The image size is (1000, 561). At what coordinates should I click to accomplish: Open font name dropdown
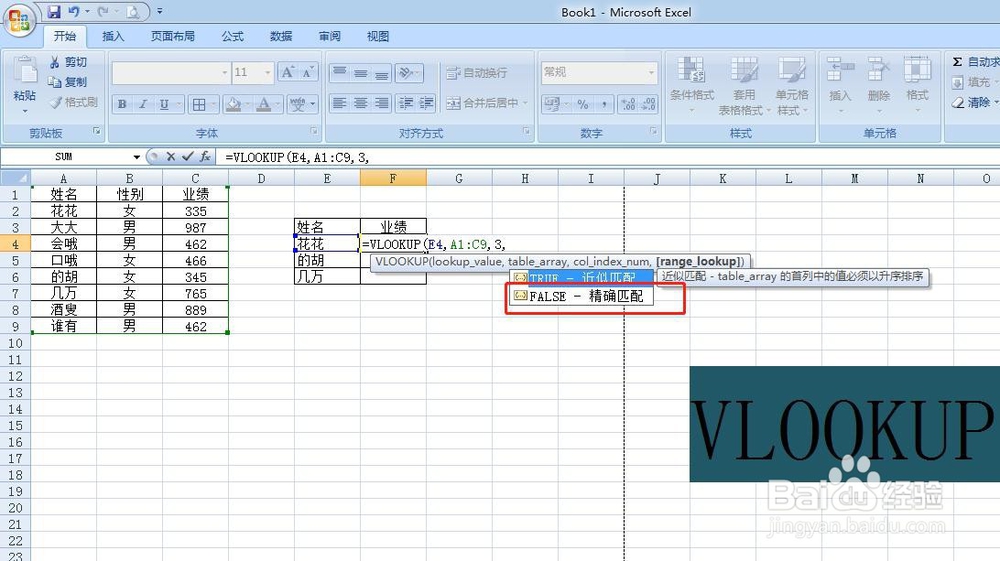[224, 73]
